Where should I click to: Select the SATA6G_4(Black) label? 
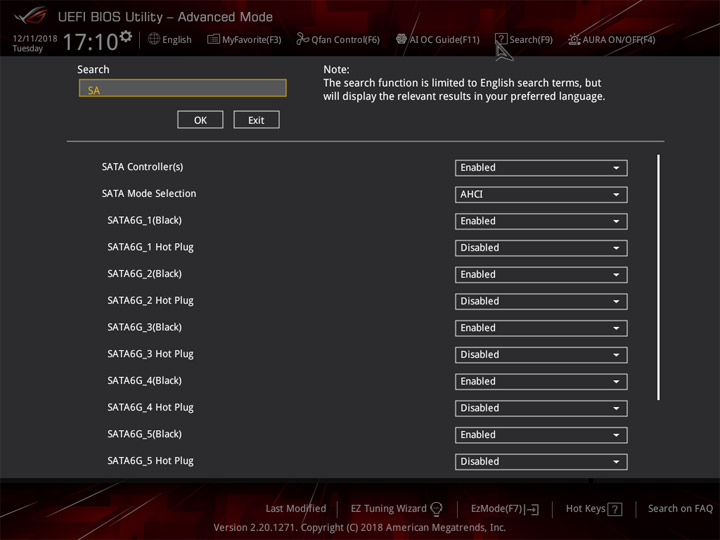pyautogui.click(x=145, y=380)
